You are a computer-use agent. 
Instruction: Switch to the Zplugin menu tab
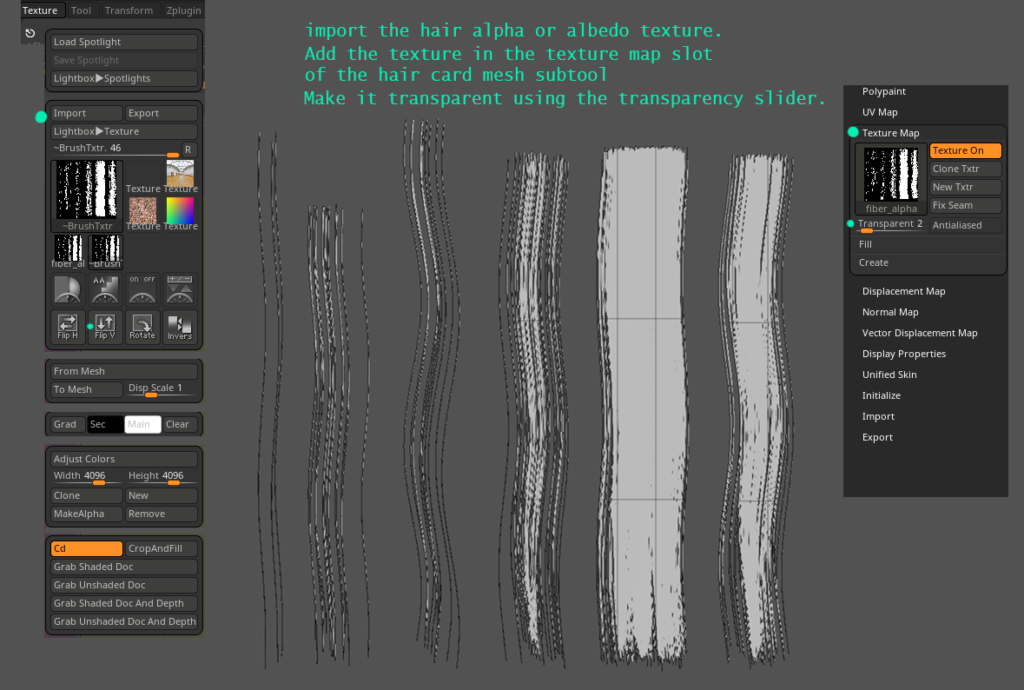(x=181, y=10)
